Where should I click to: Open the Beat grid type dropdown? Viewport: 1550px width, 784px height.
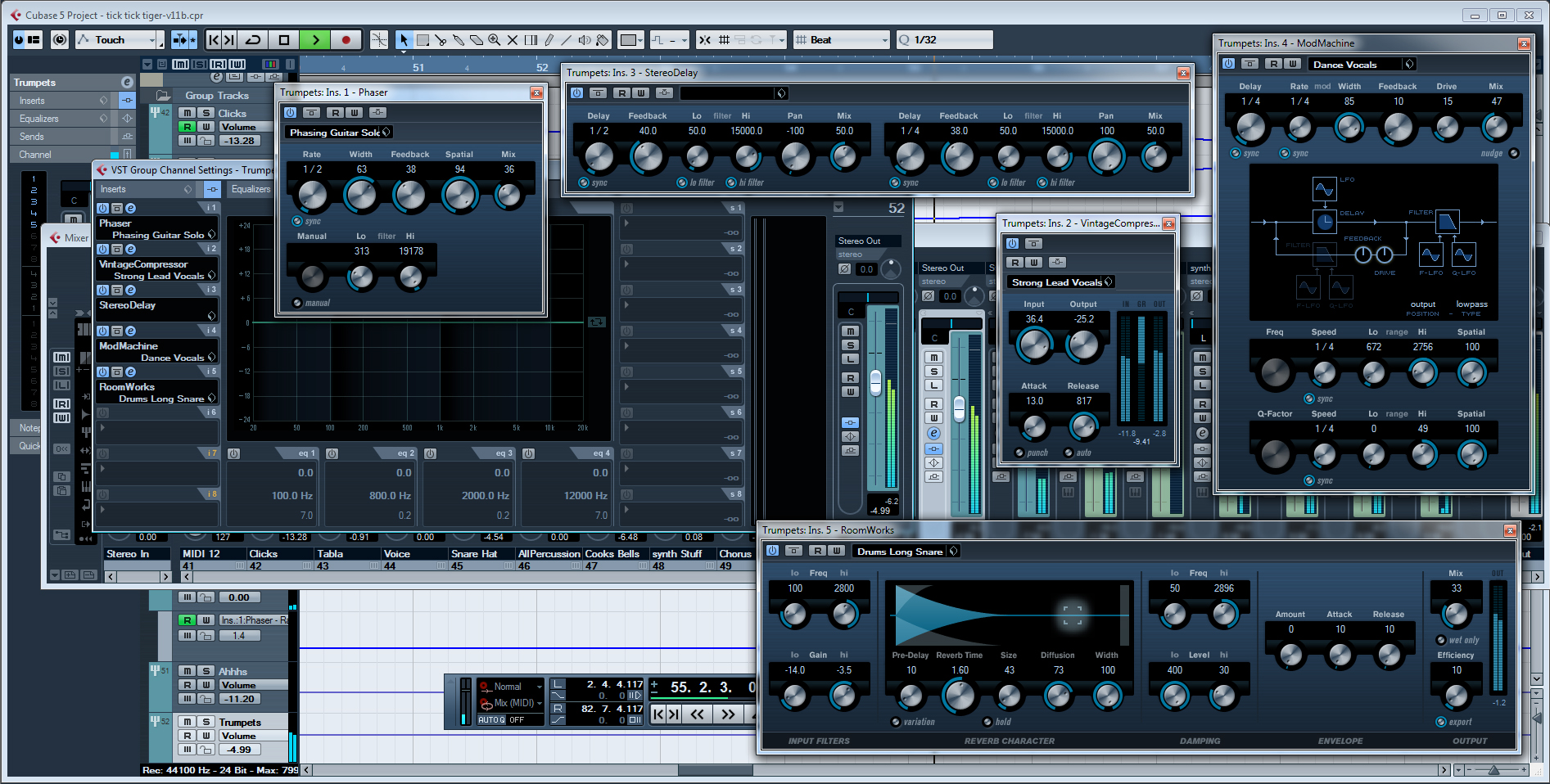[x=842, y=39]
